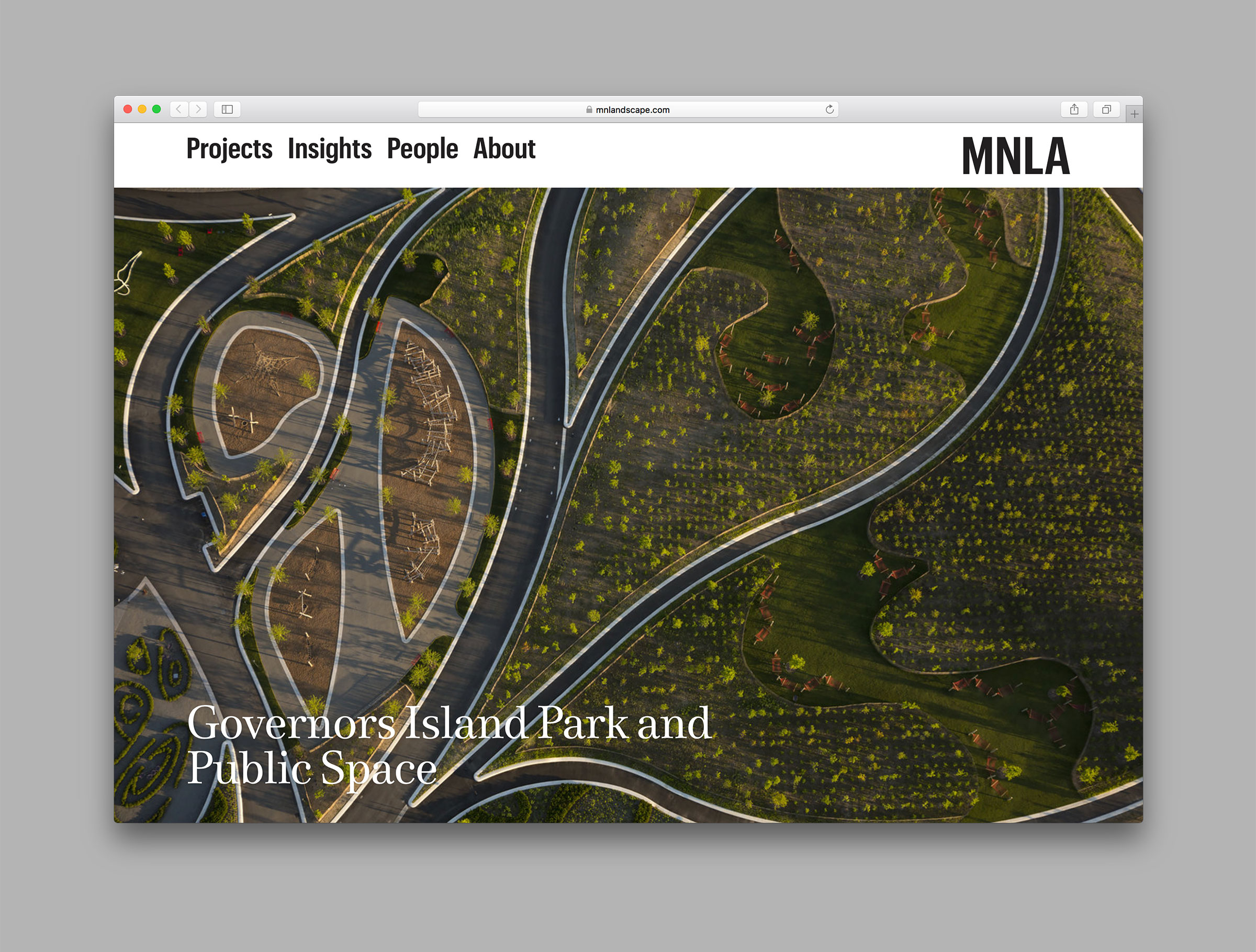Open the Projects menu item

point(229,149)
